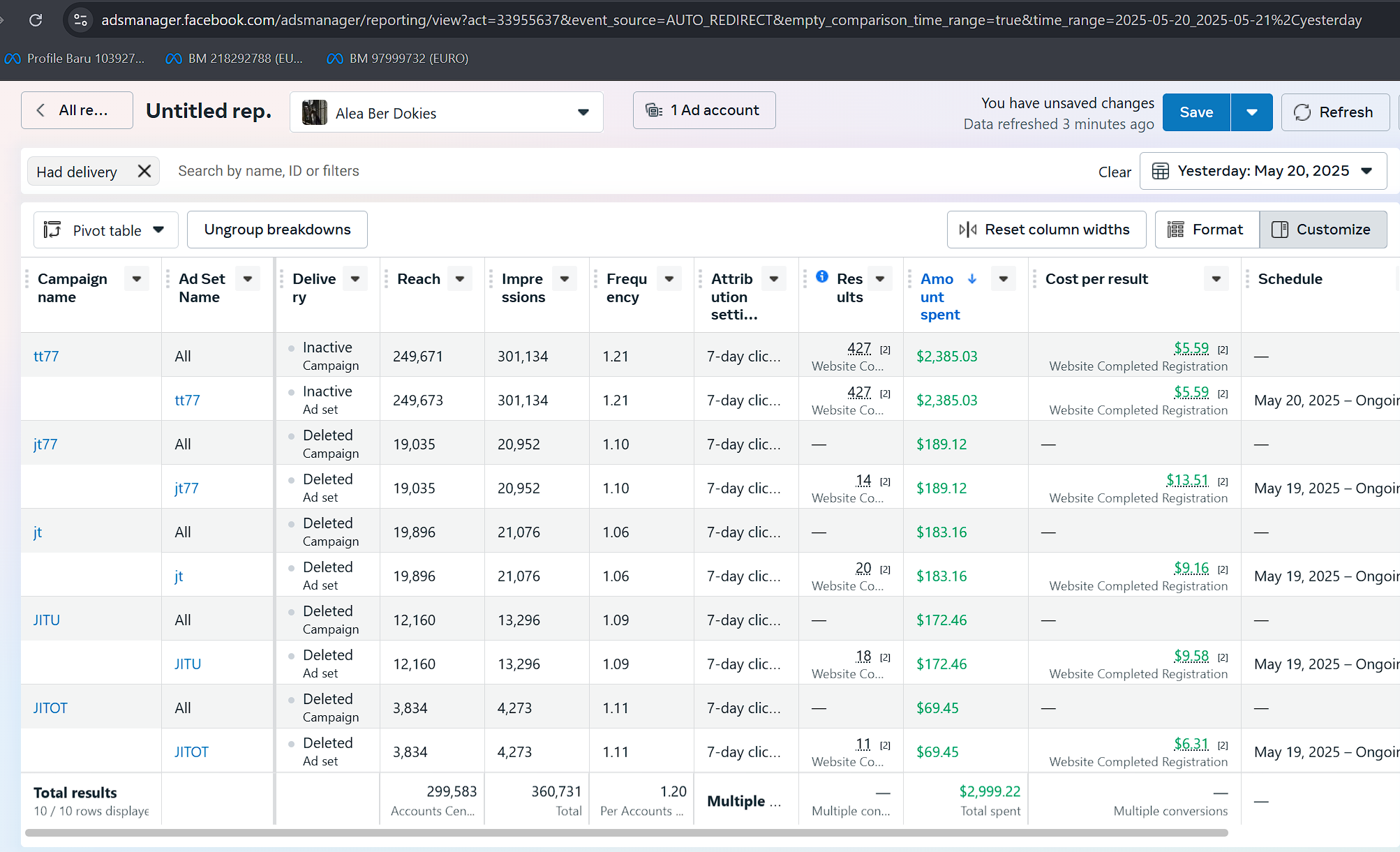
Task: Expand the Pivot table dropdown
Action: click(105, 230)
